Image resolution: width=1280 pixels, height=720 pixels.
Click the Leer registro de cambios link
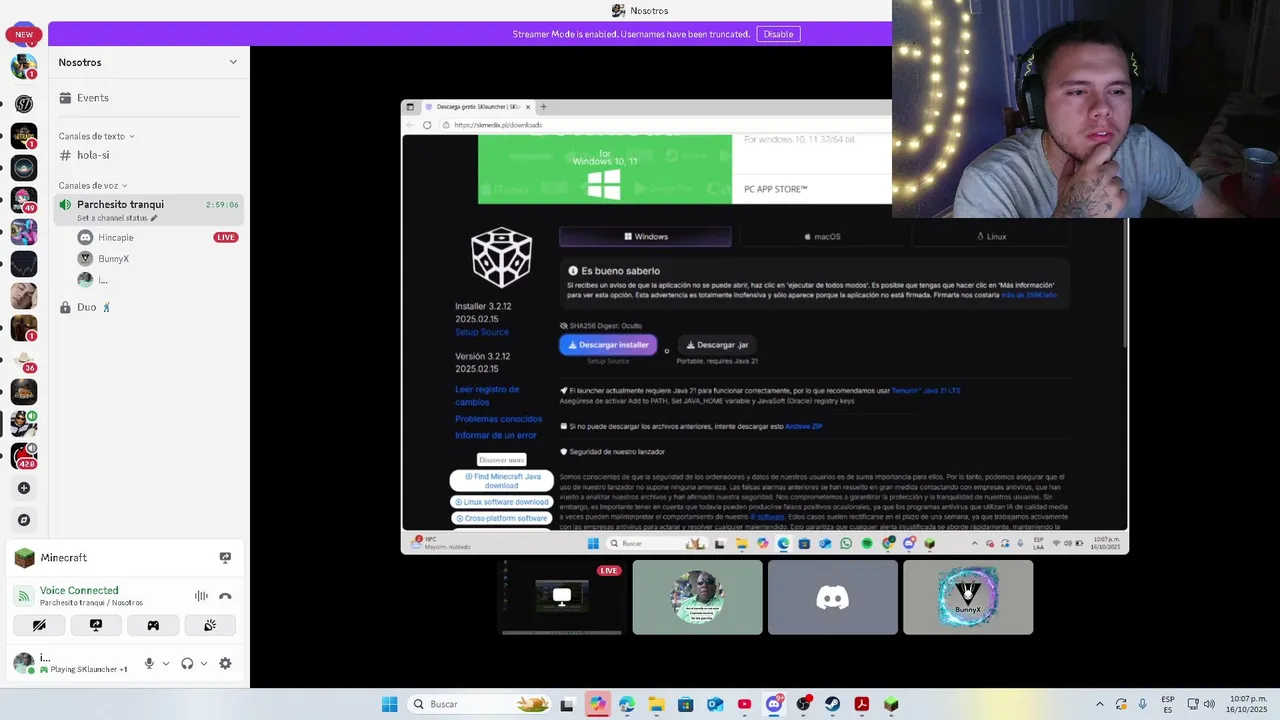(x=487, y=396)
